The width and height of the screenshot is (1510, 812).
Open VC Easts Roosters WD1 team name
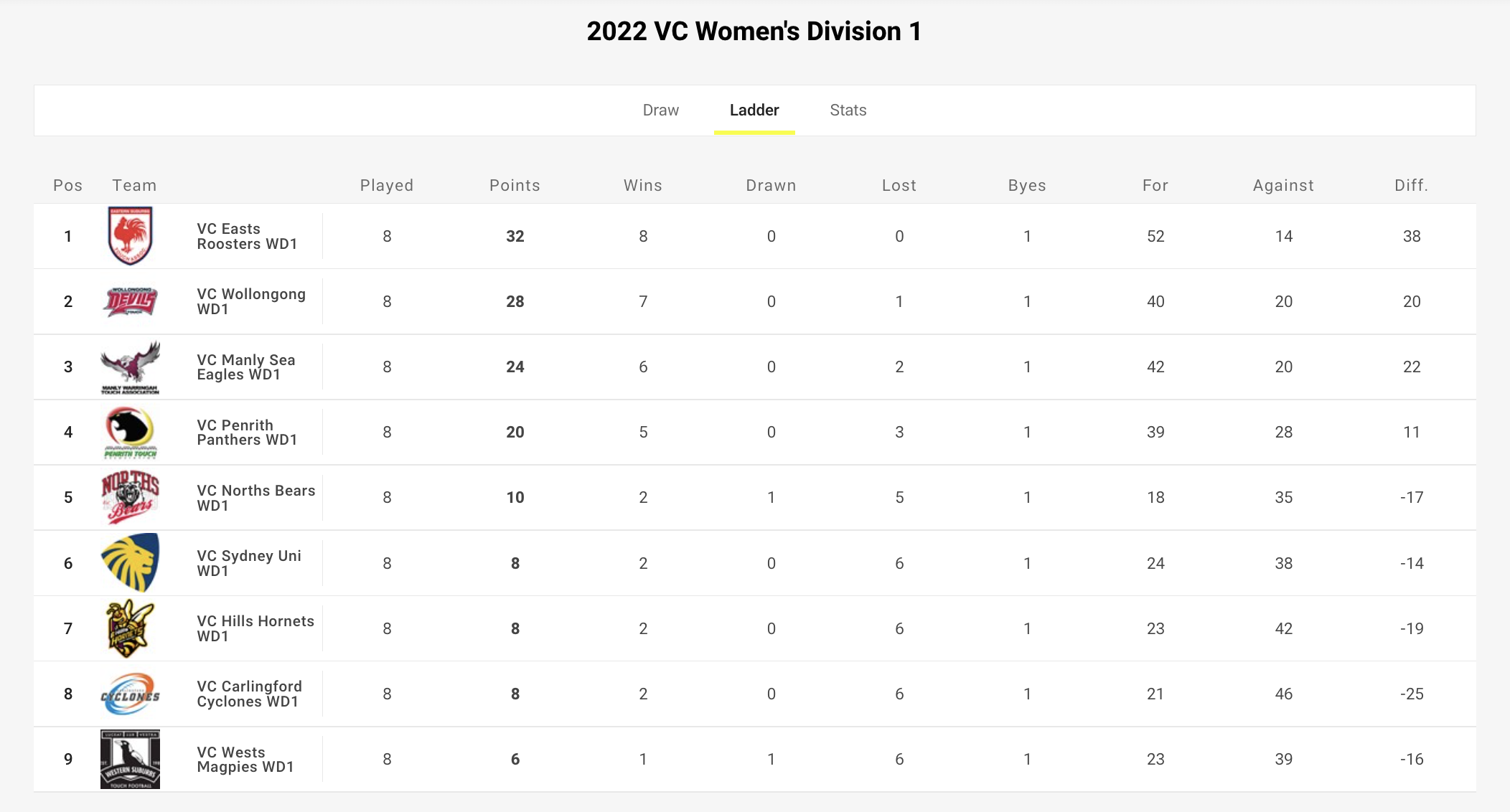point(248,236)
